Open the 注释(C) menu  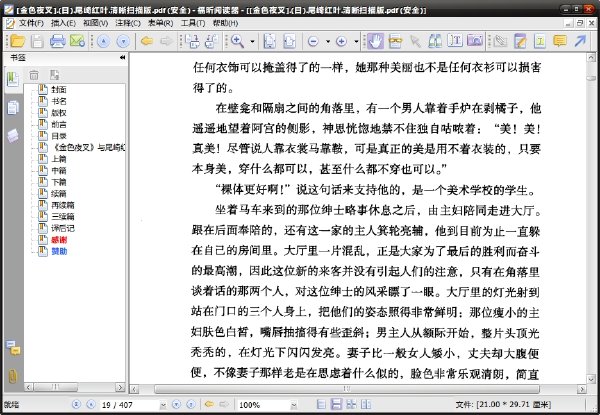coord(128,23)
